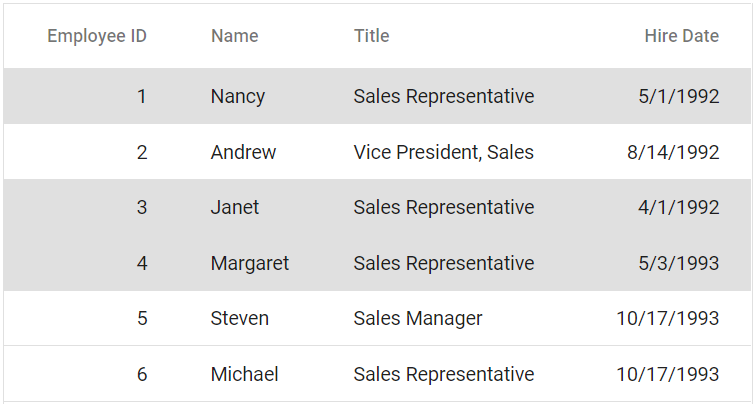
Task: Sort by the Name column header
Action: point(234,36)
